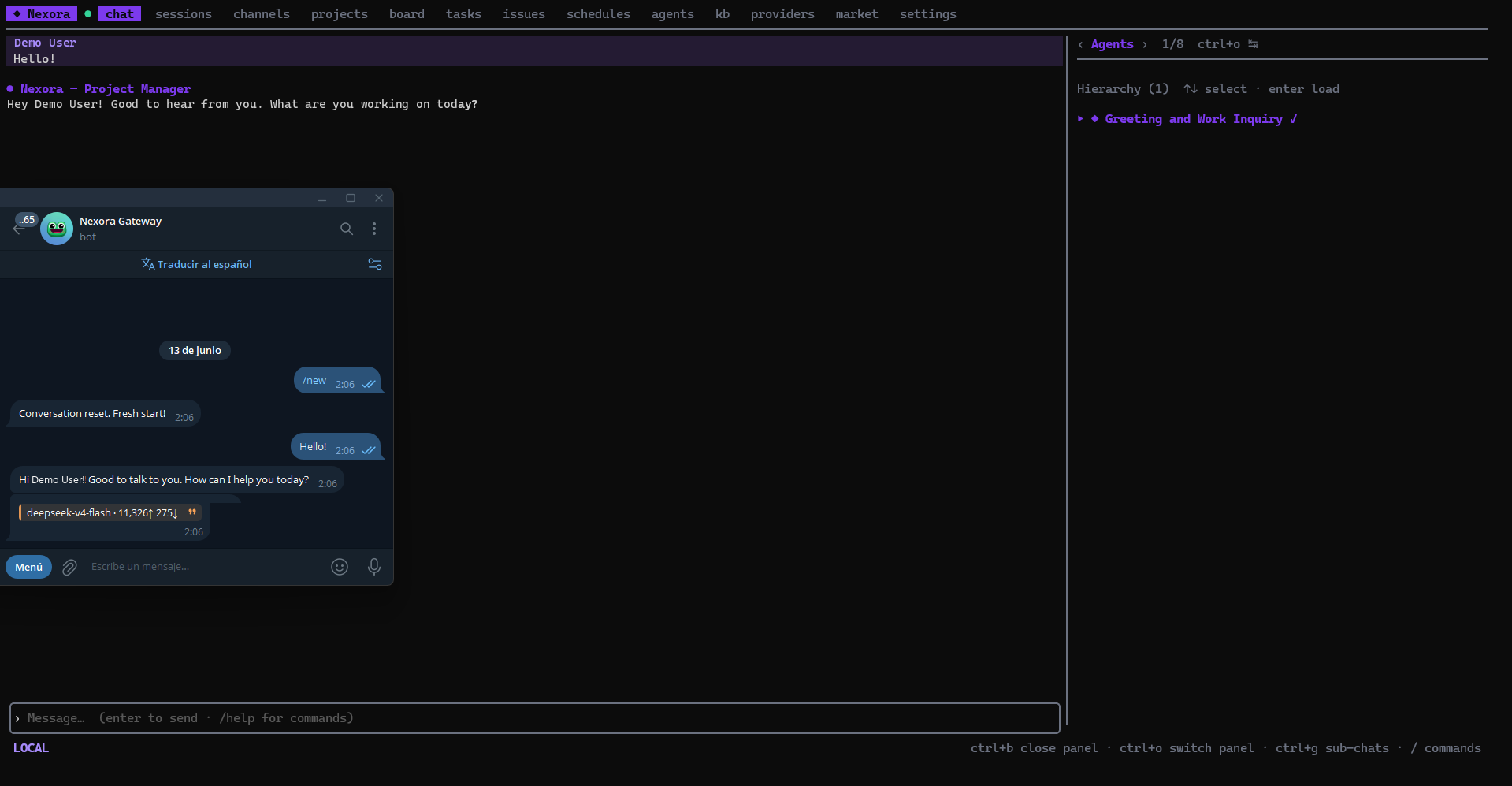Click ctrl+o switch panel hint

pyautogui.click(x=1187, y=748)
